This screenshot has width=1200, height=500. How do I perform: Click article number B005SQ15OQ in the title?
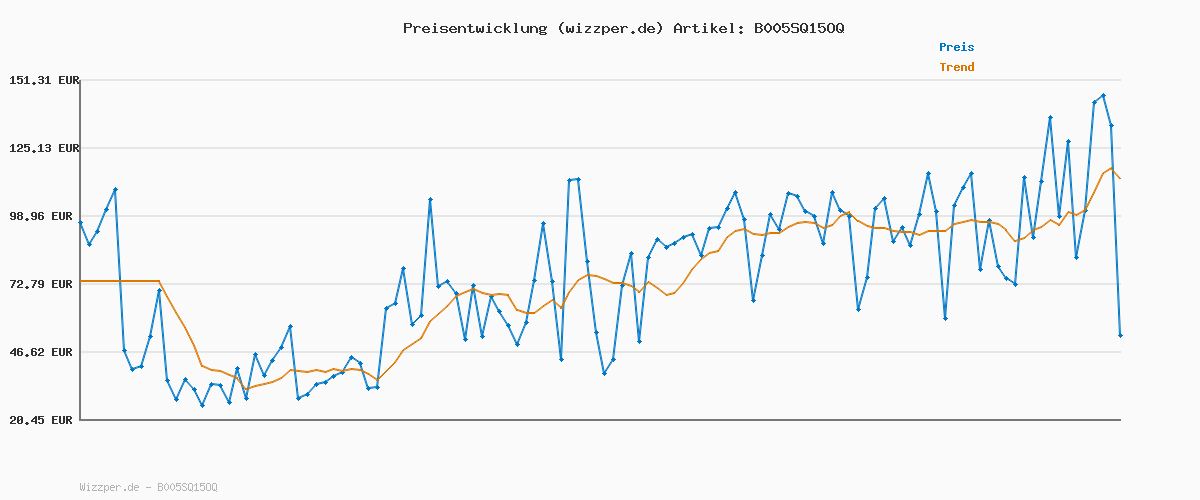click(796, 28)
